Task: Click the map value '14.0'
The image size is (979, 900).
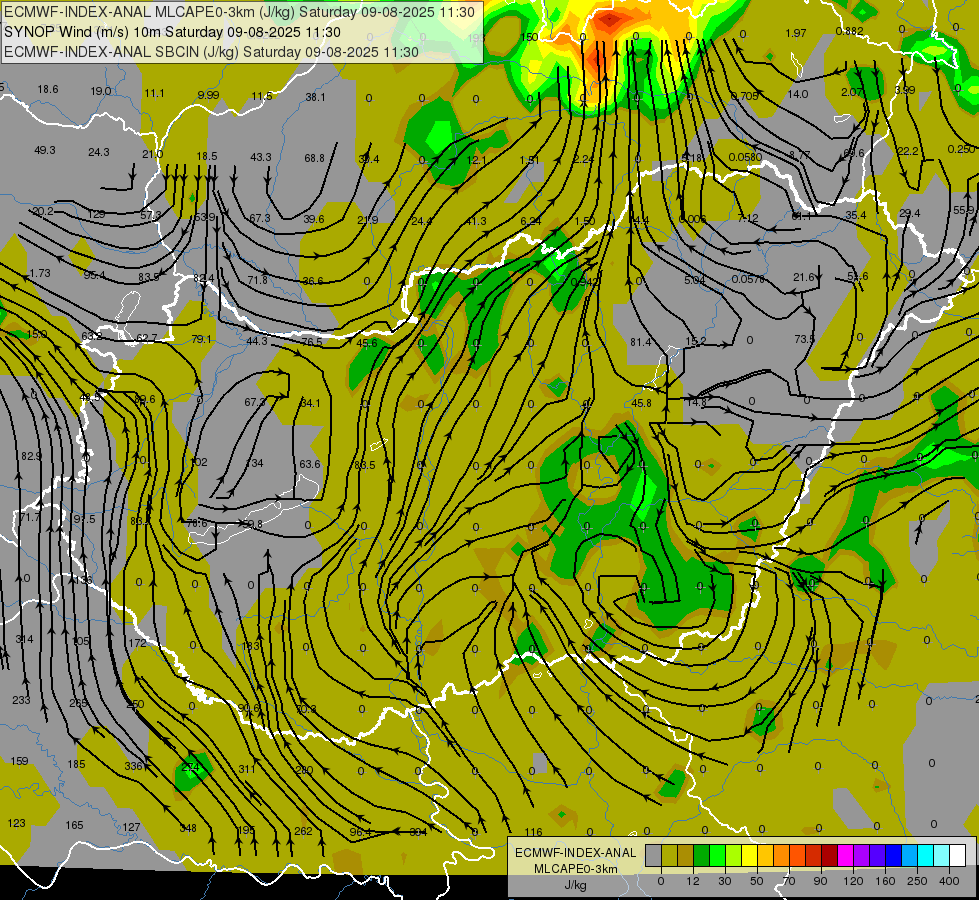Action: [x=797, y=94]
